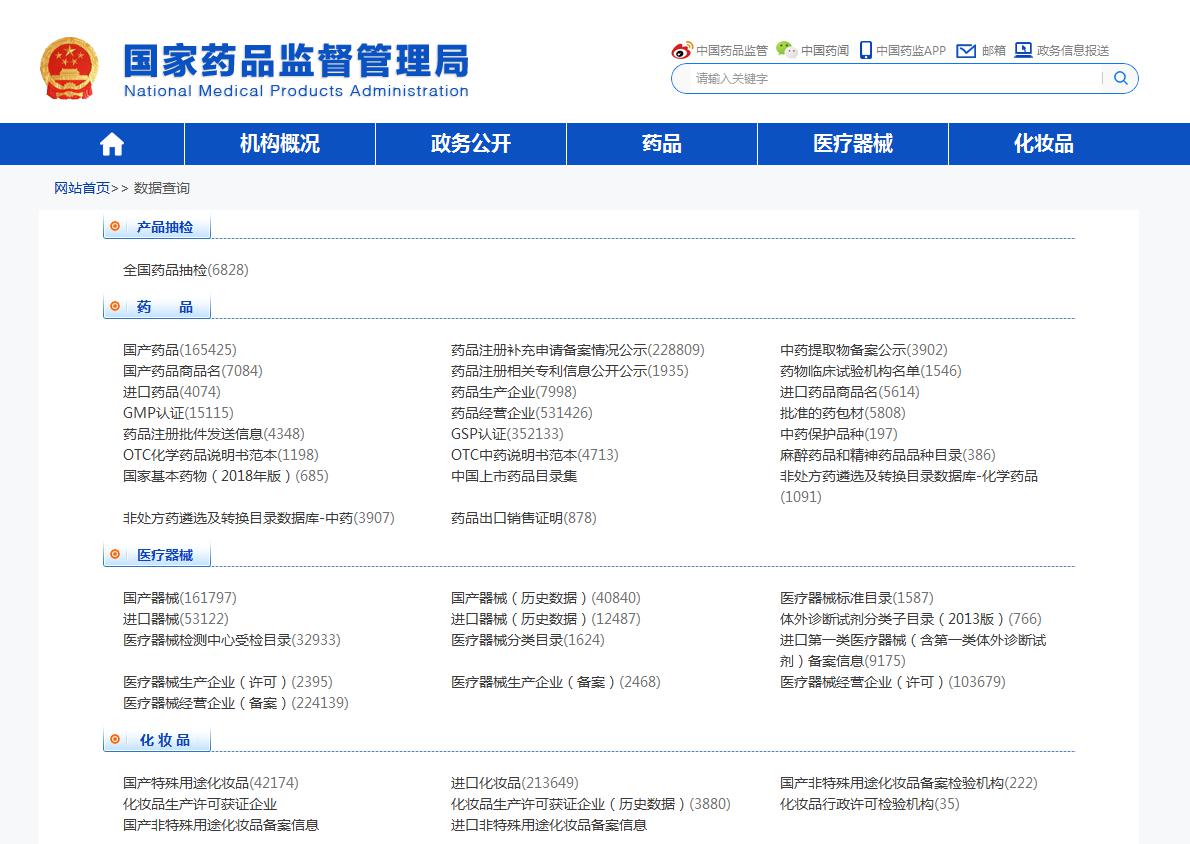Click the 医疗器械 section bullet icon
Image resolution: width=1190 pixels, height=844 pixels.
point(115,555)
